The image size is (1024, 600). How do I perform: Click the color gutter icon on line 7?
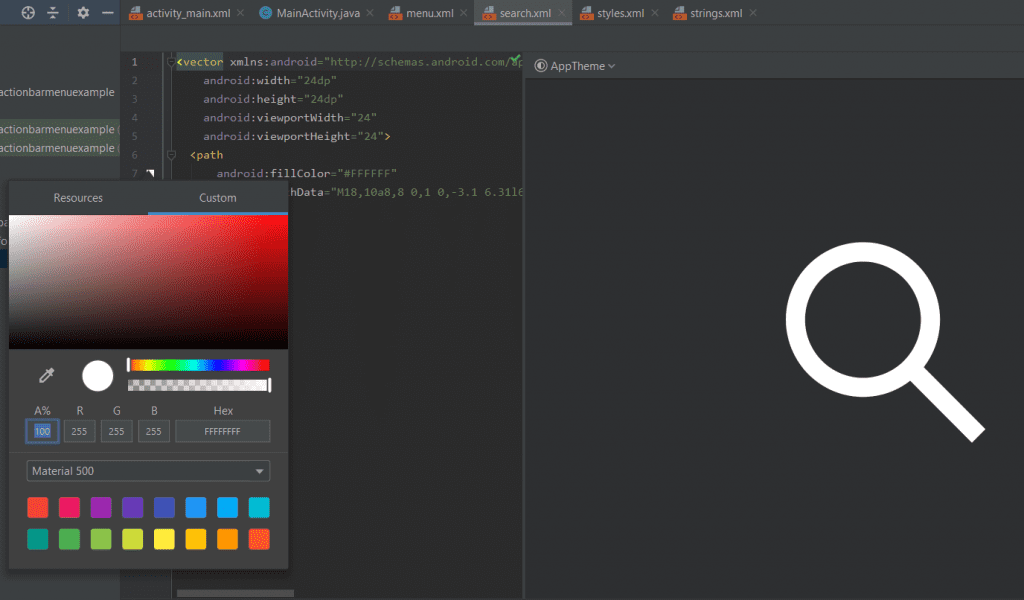pos(151,174)
